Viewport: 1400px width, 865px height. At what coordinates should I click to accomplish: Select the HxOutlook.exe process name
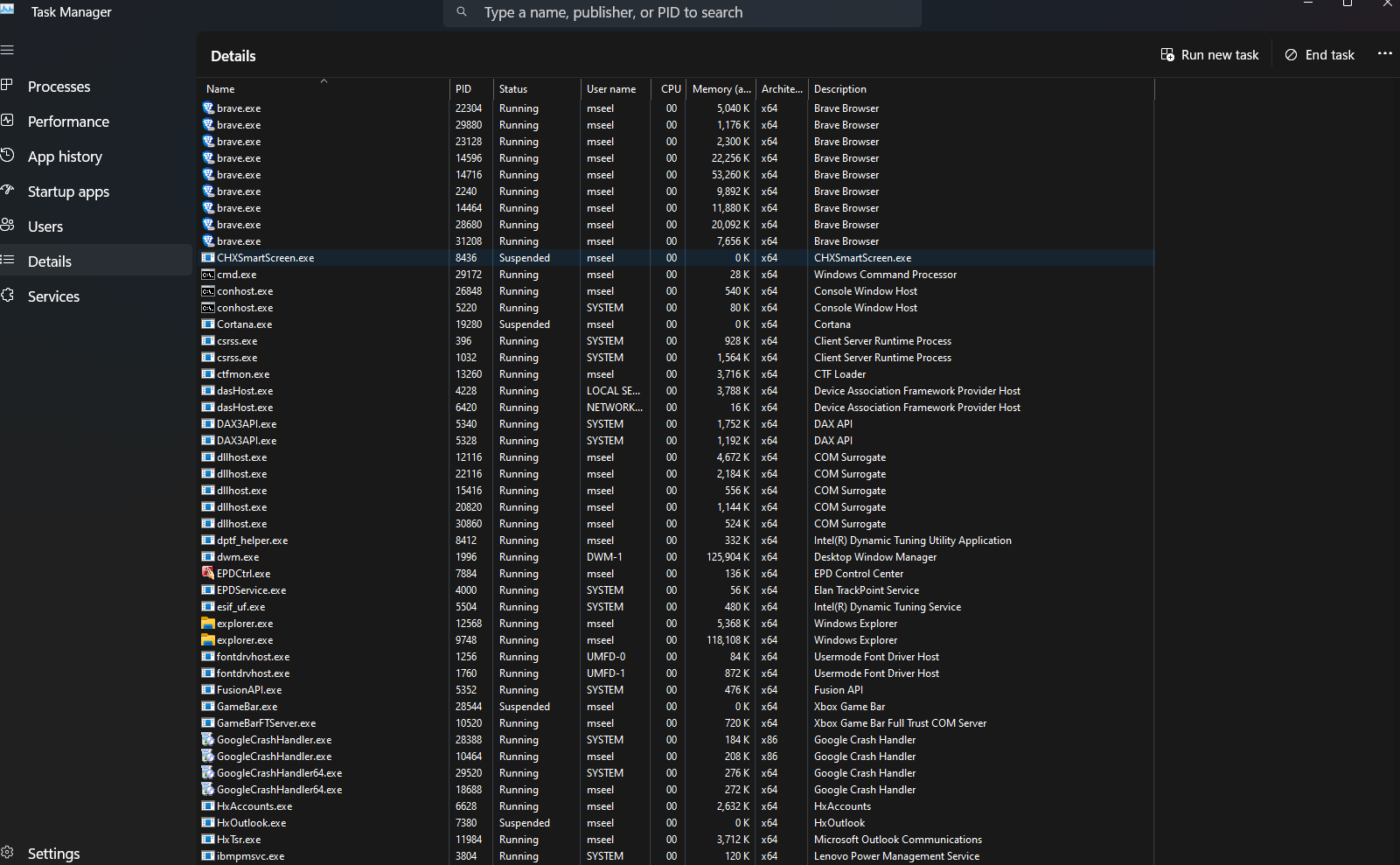coord(252,823)
